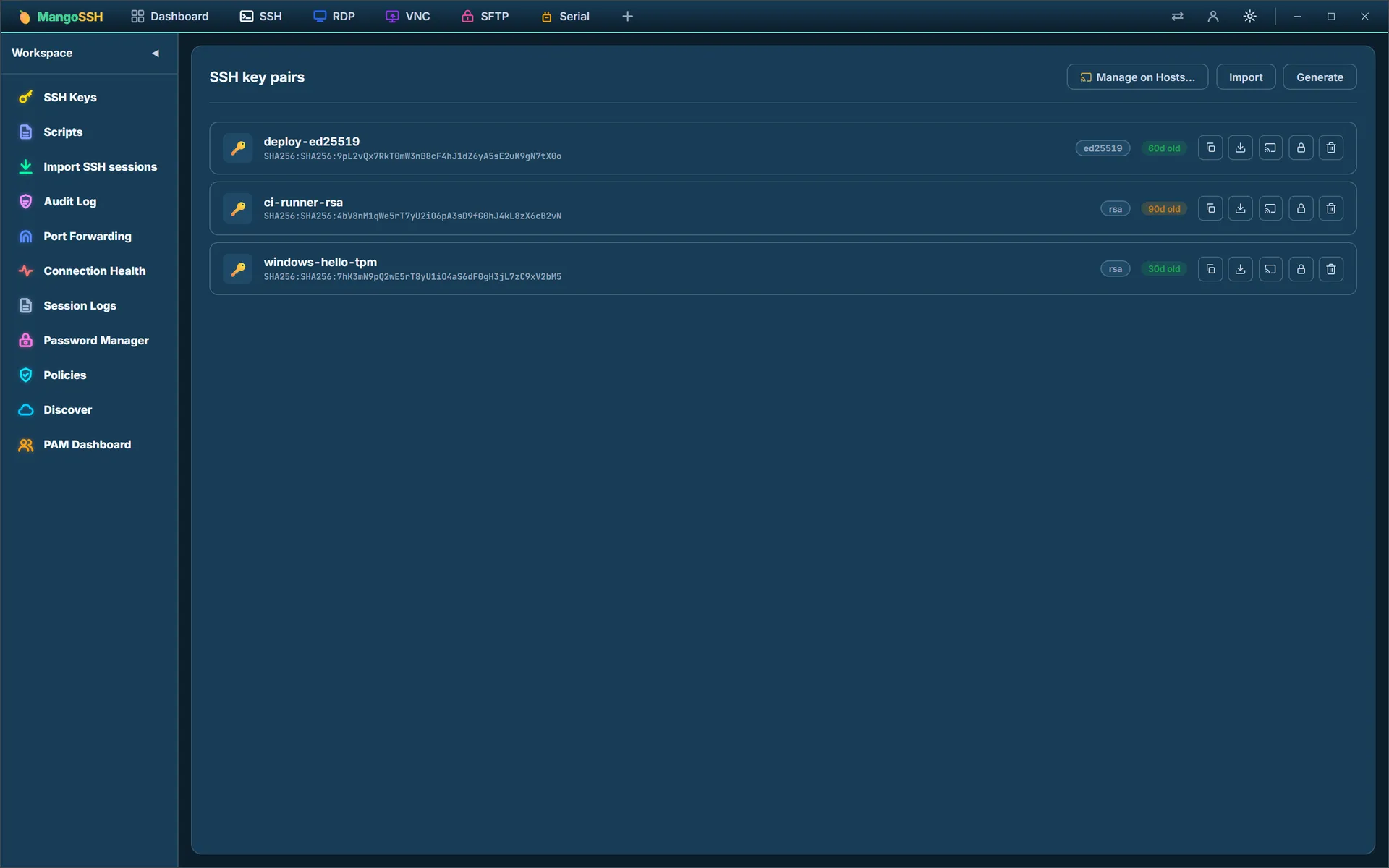
Task: Click the Manage on Hosts button
Action: 1137,77
